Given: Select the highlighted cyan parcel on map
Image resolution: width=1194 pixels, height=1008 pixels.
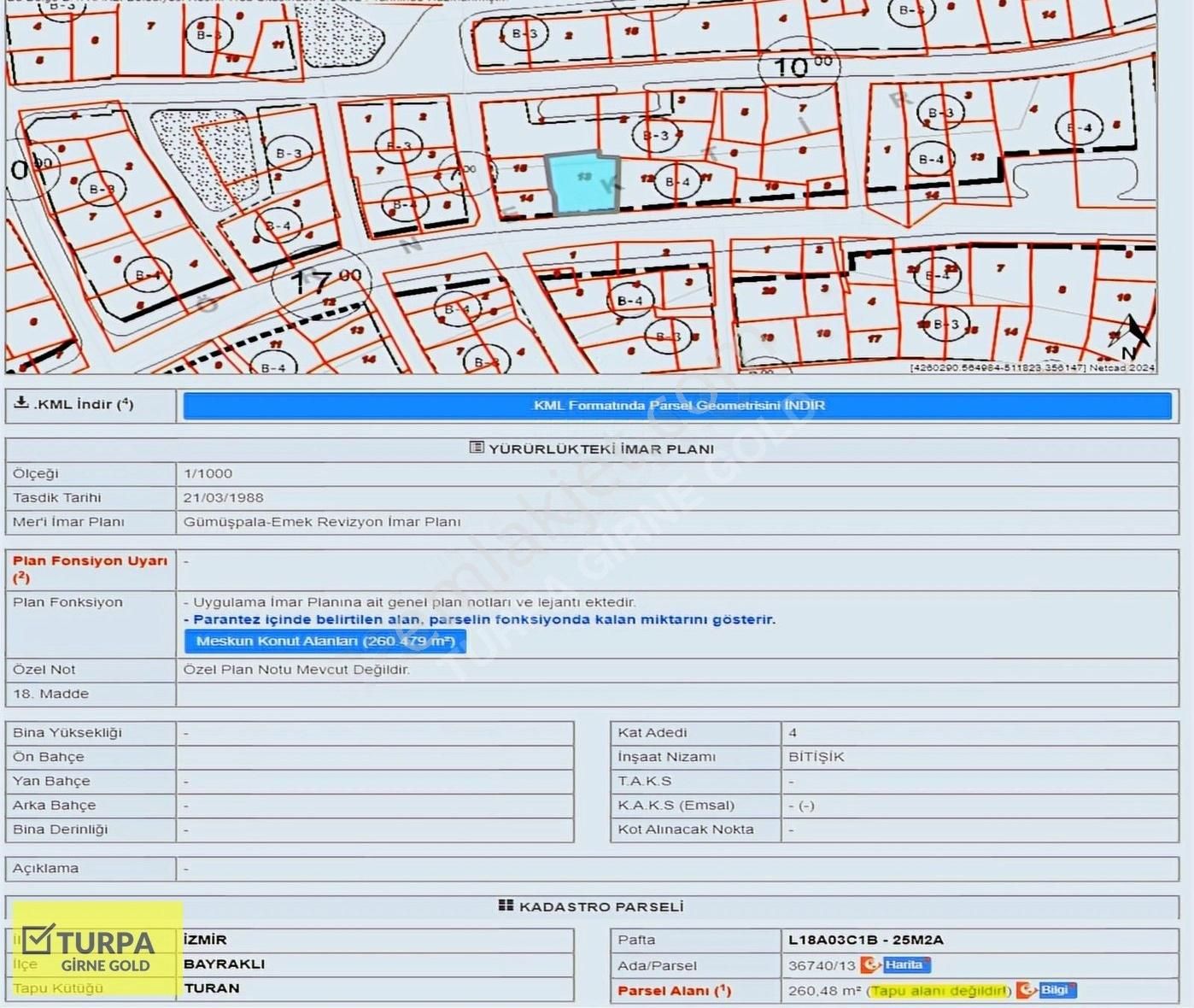Looking at the screenshot, I should pyautogui.click(x=584, y=182).
